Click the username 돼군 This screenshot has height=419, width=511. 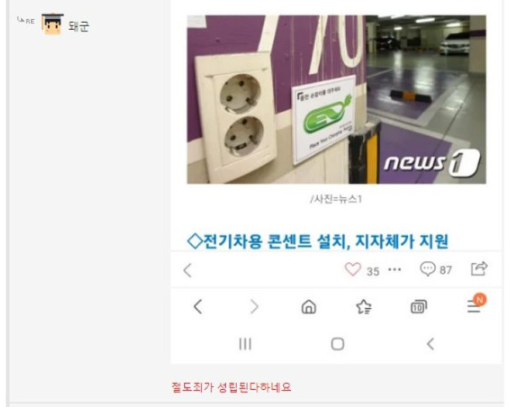[x=79, y=26]
